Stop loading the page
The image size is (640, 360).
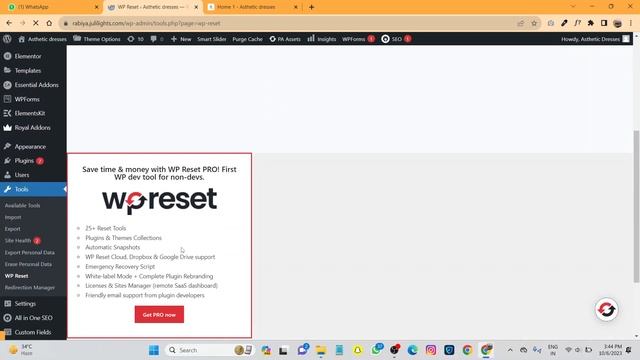pyautogui.click(x=36, y=23)
